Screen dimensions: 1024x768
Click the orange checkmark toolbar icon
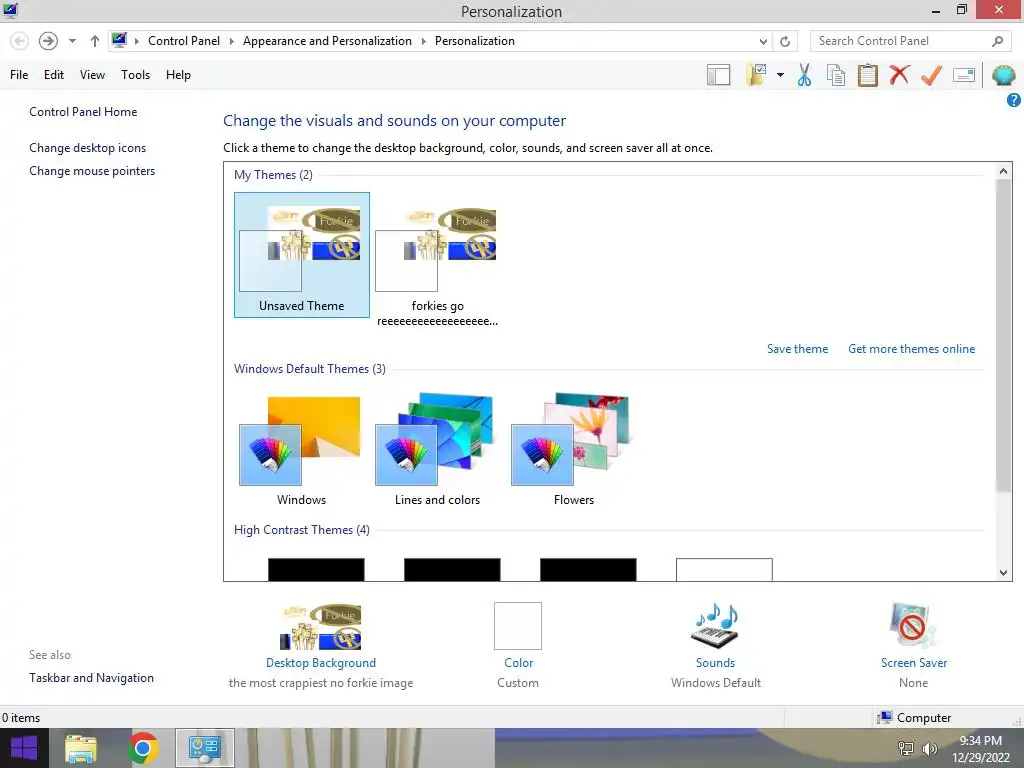tap(931, 75)
